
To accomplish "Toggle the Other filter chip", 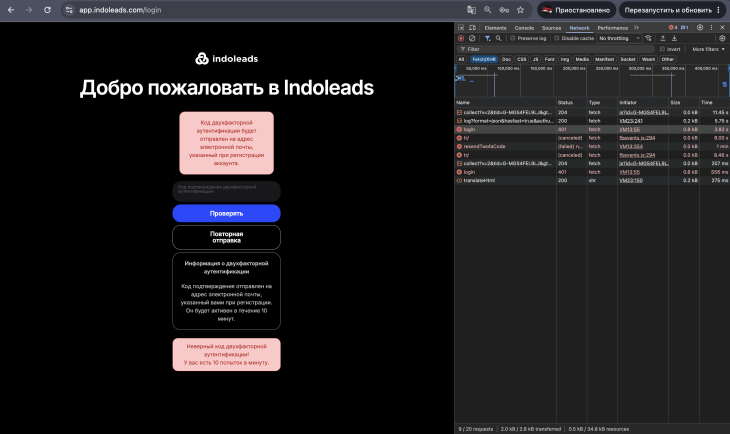I will (668, 59).
